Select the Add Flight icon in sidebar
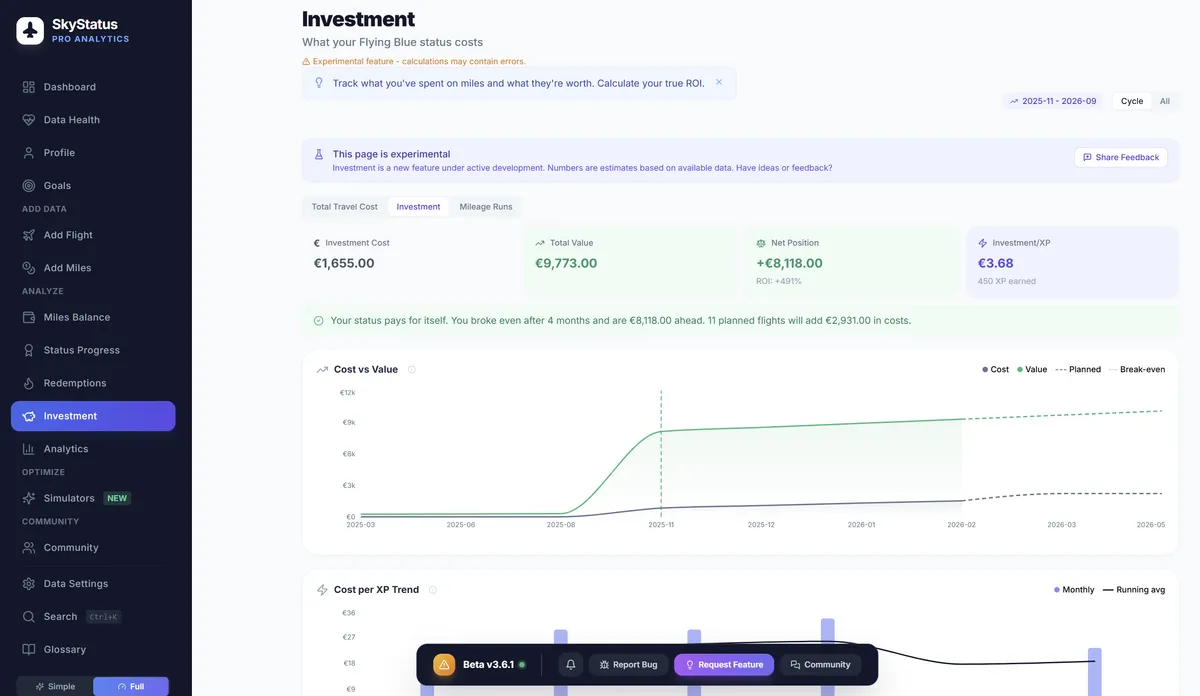The width and height of the screenshot is (1200, 696). (x=28, y=234)
